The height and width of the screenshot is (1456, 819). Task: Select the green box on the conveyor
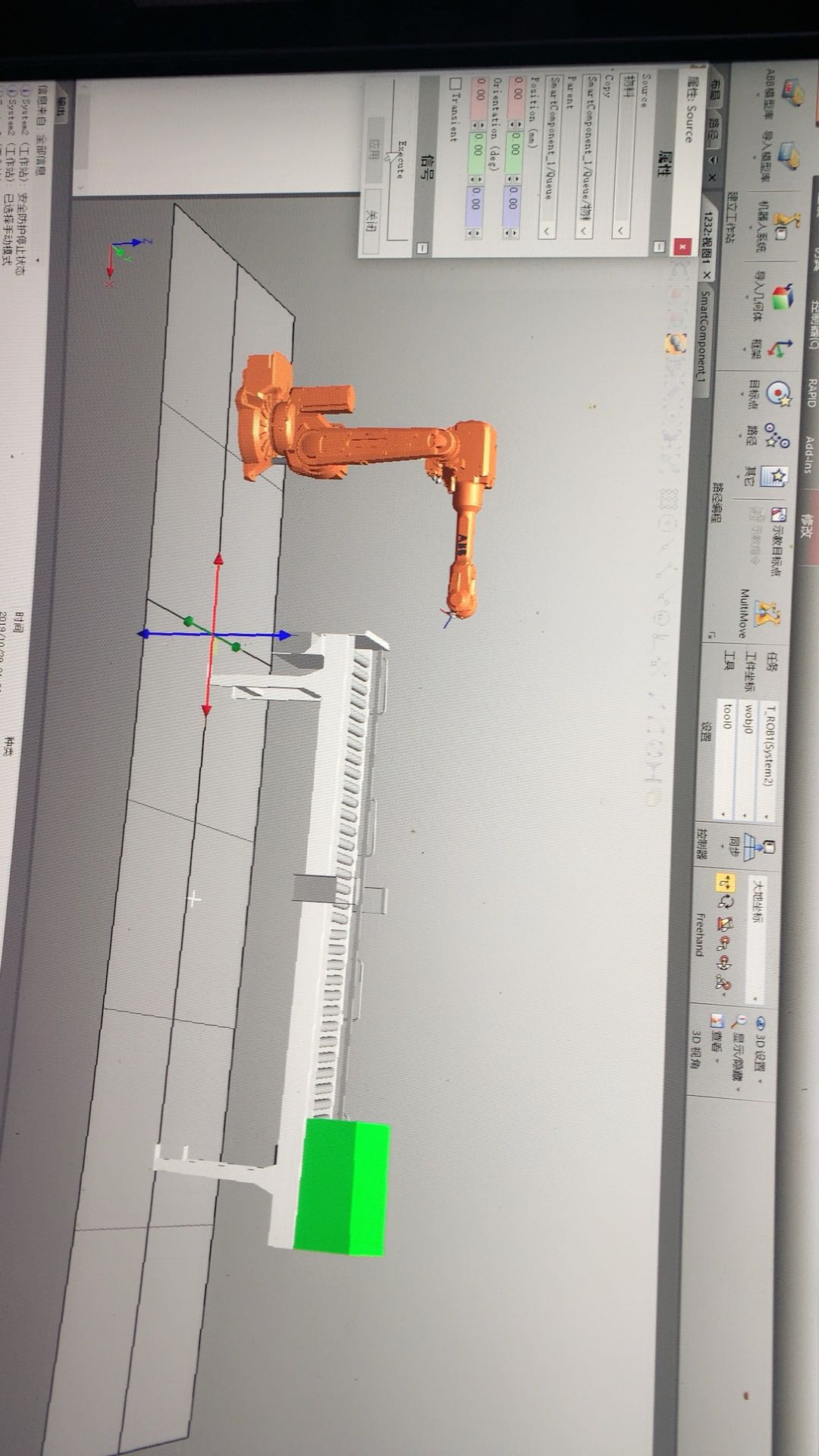(x=343, y=1188)
